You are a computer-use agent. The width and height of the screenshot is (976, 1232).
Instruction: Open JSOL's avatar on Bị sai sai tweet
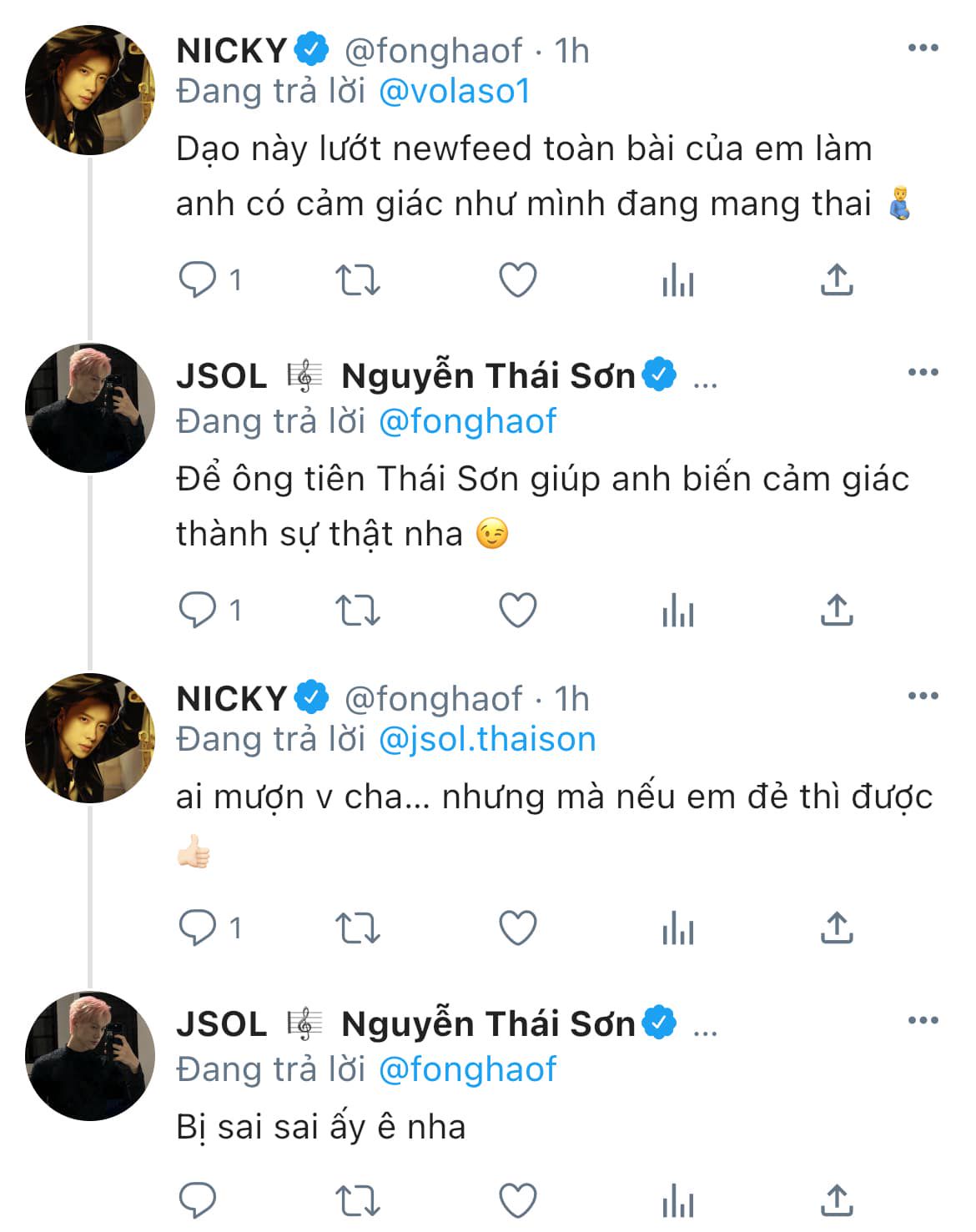[x=90, y=1056]
